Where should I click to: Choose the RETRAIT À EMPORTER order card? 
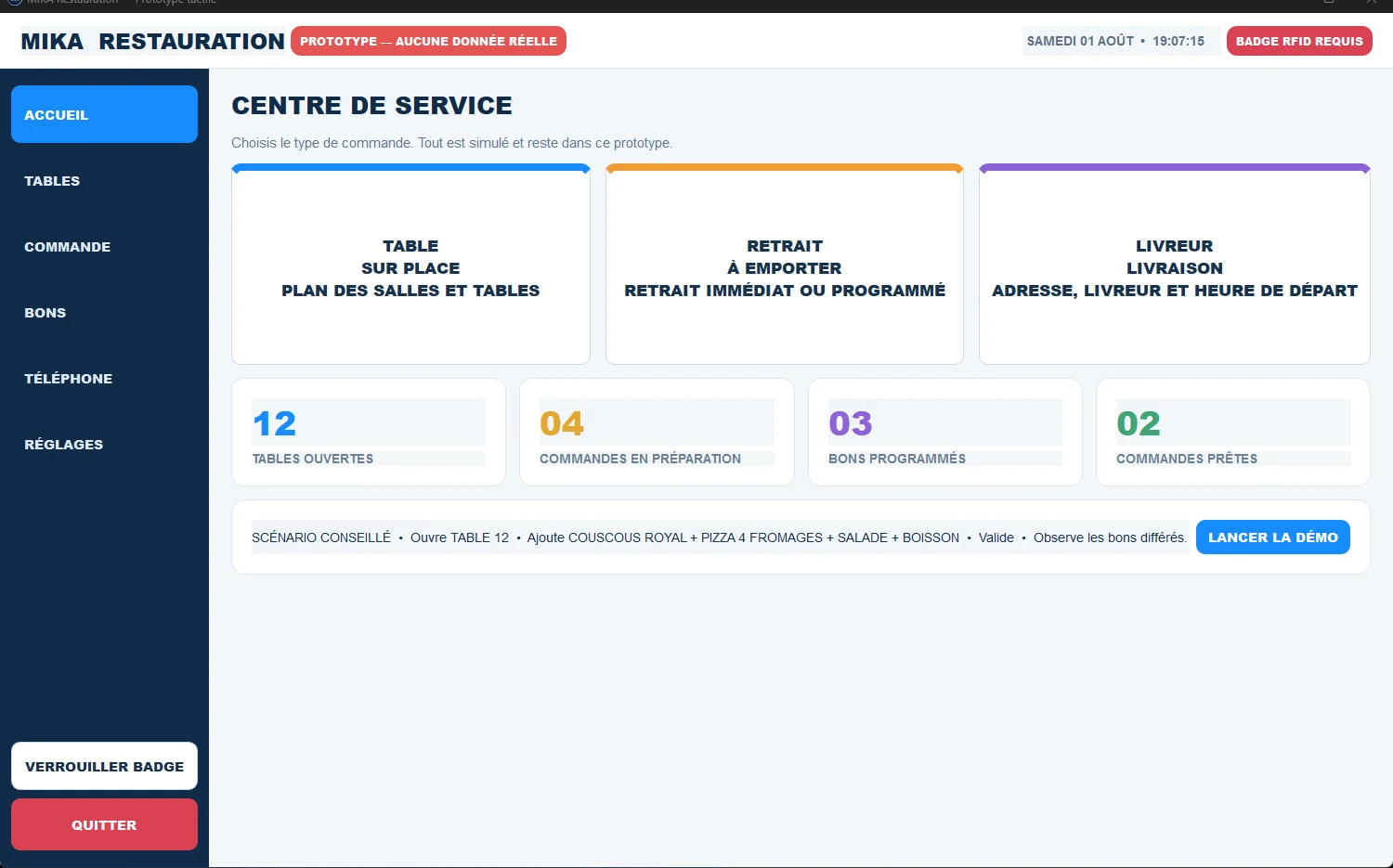[x=785, y=265]
